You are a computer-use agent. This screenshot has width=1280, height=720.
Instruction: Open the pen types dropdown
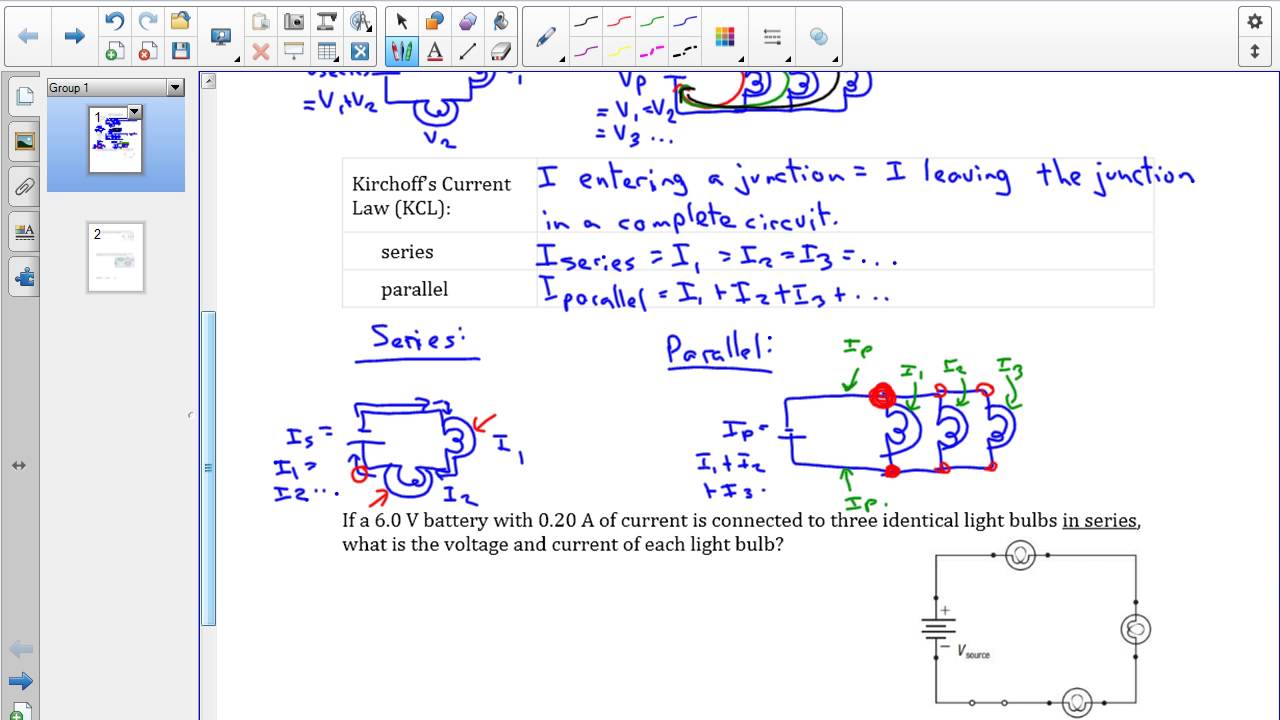(x=546, y=36)
